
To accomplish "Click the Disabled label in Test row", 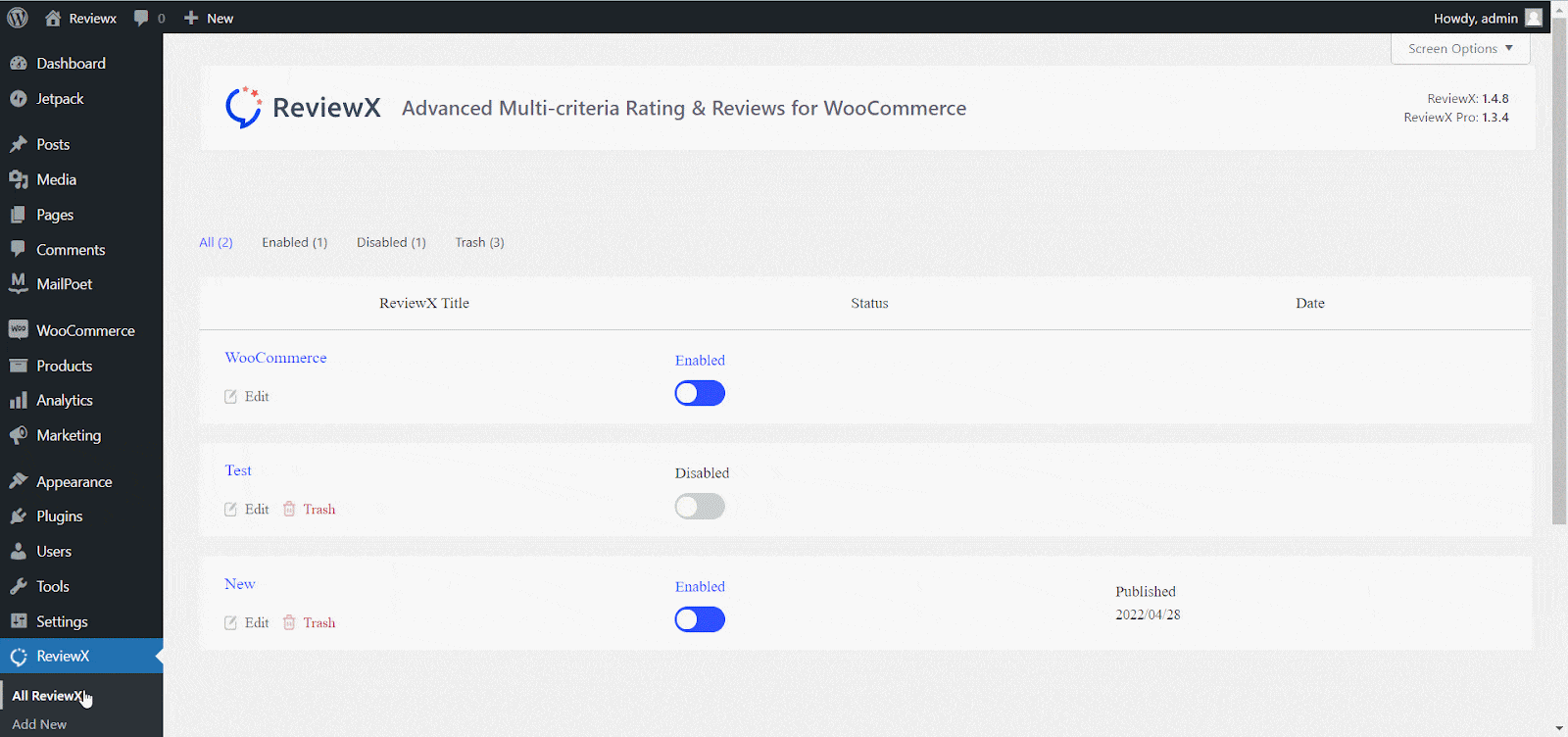I will (702, 473).
